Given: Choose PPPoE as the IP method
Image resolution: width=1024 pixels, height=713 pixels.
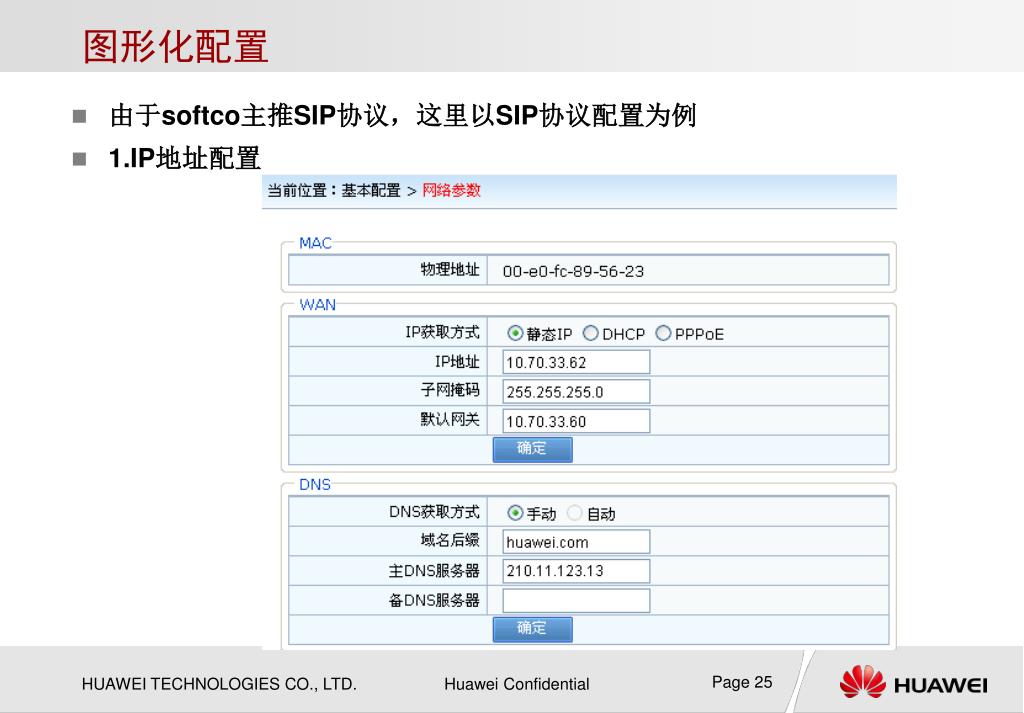Looking at the screenshot, I should click(x=663, y=333).
